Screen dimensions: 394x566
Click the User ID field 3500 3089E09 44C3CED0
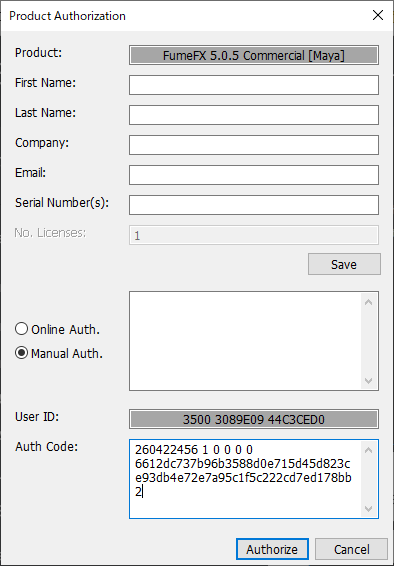pos(254,419)
